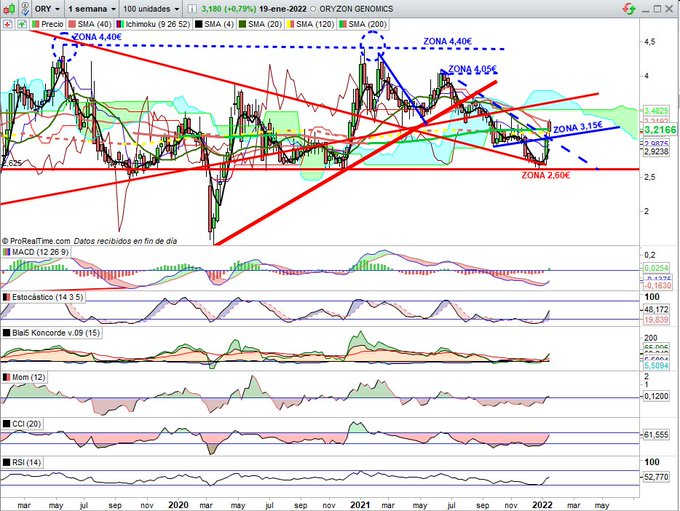The width and height of the screenshot is (680, 511).
Task: Open the '1 semana' timeframe dropdown
Action: pos(92,9)
